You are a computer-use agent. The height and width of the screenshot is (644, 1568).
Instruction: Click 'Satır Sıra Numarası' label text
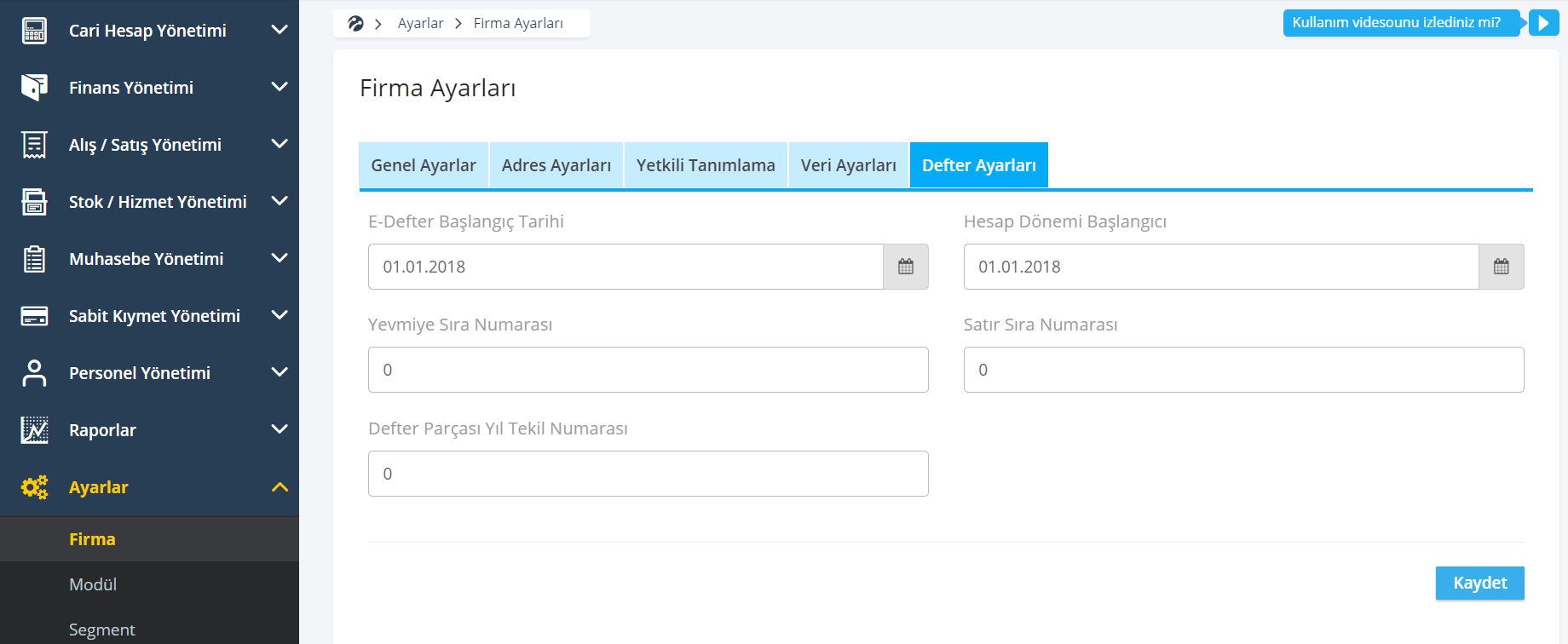click(1041, 325)
